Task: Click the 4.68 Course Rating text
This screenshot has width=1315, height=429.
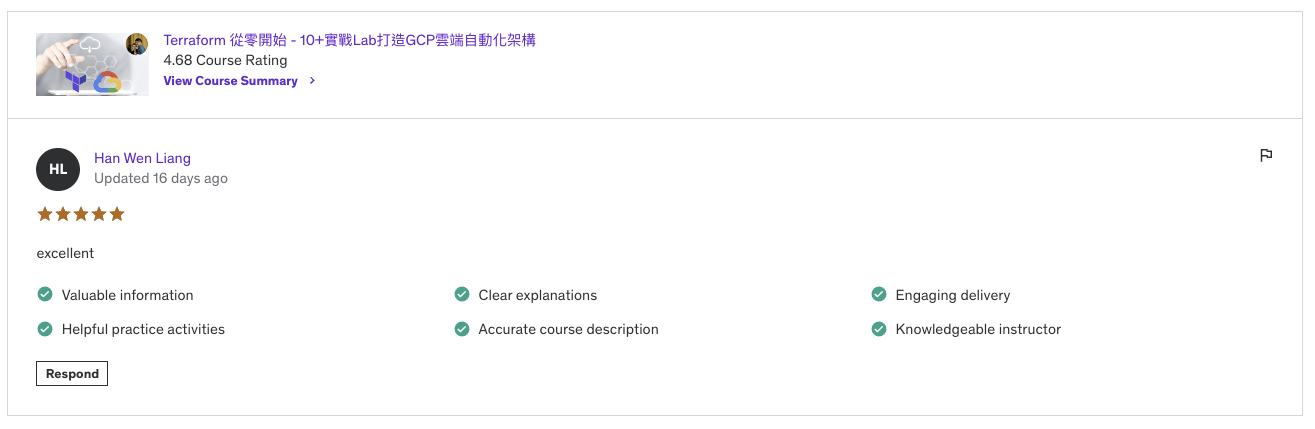Action: tap(225, 60)
